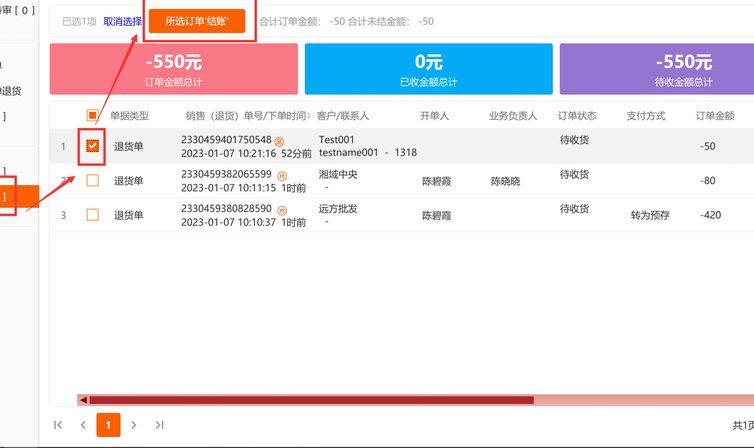Click the 开单人 column header

tap(434, 116)
